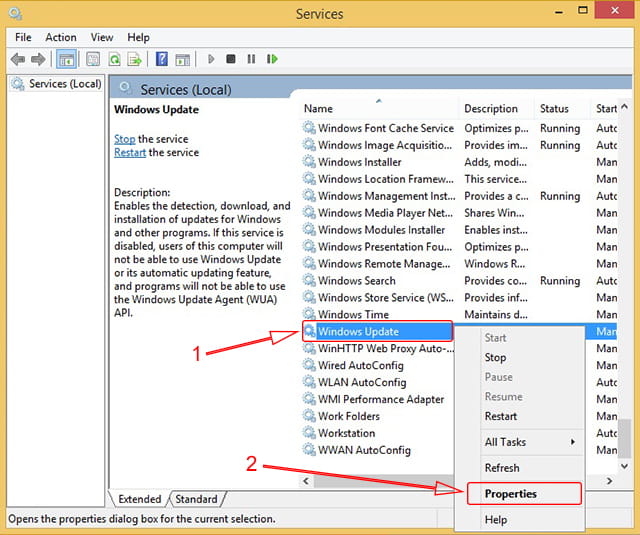Click the Services app icon in title bar
640x535 pixels.
[x=16, y=13]
